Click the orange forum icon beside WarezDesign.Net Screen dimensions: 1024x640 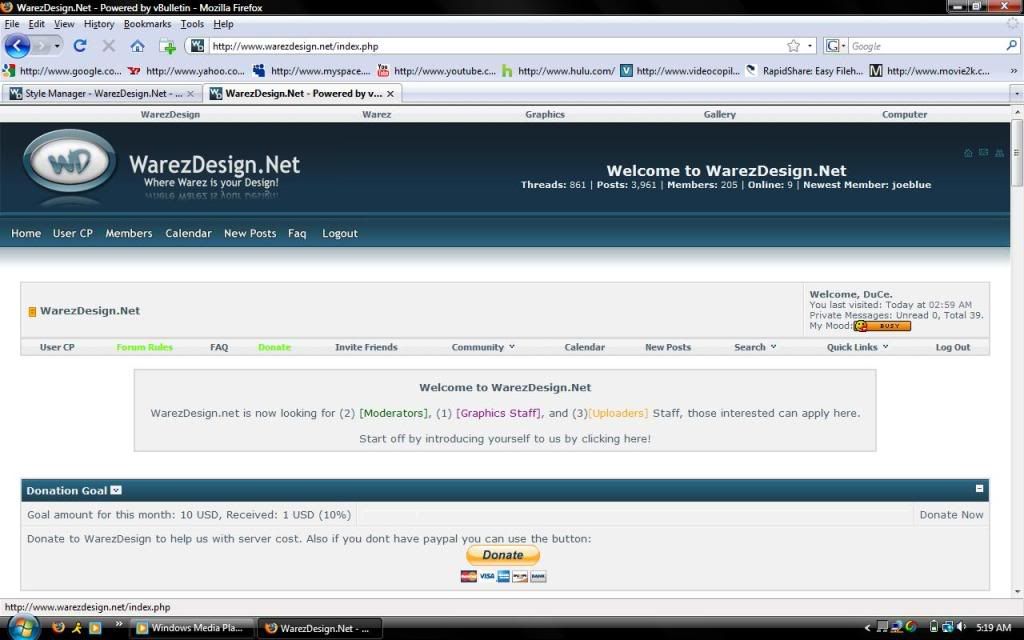[32, 312]
